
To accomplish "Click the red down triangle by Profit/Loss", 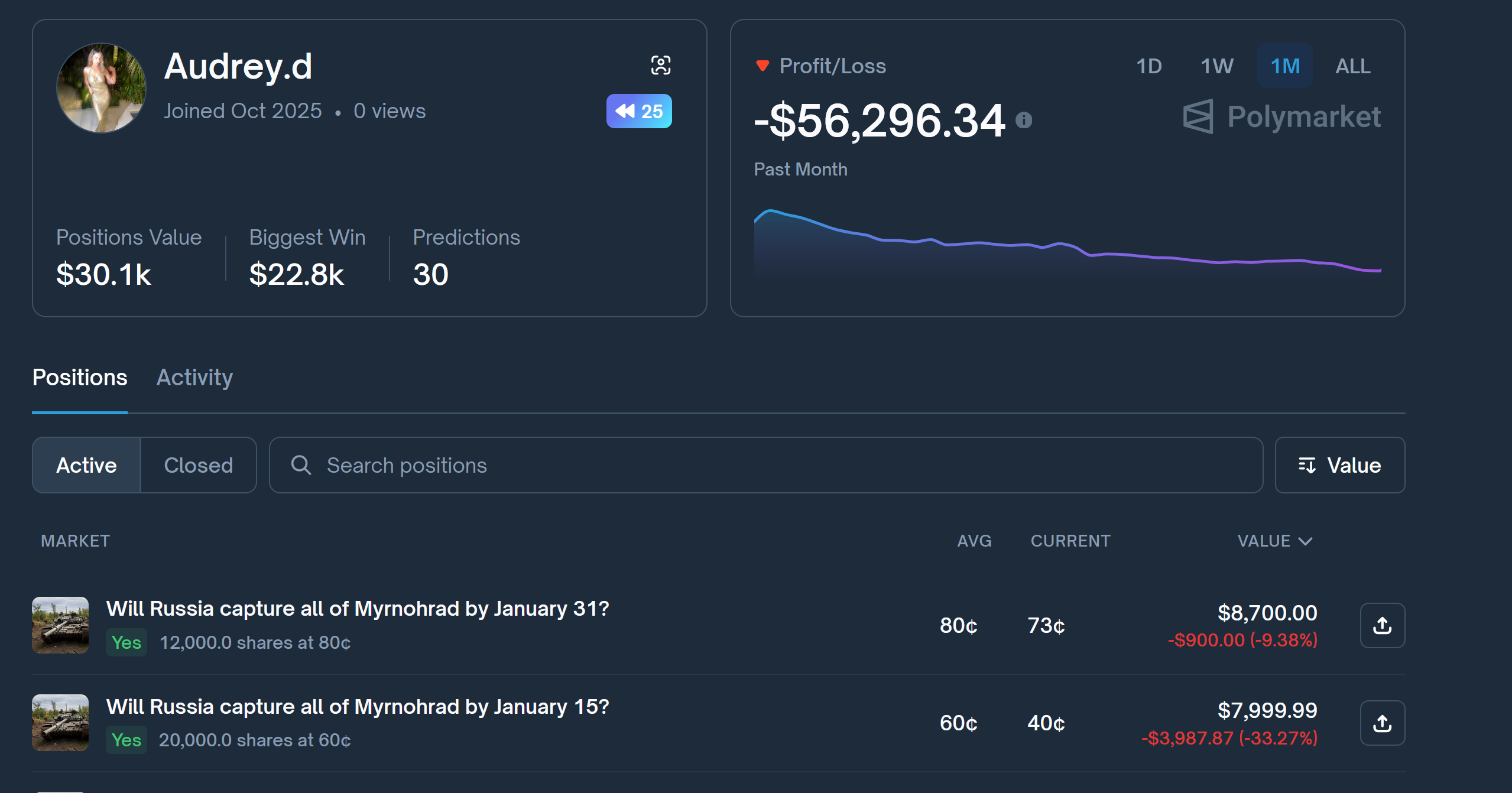I will click(763, 66).
